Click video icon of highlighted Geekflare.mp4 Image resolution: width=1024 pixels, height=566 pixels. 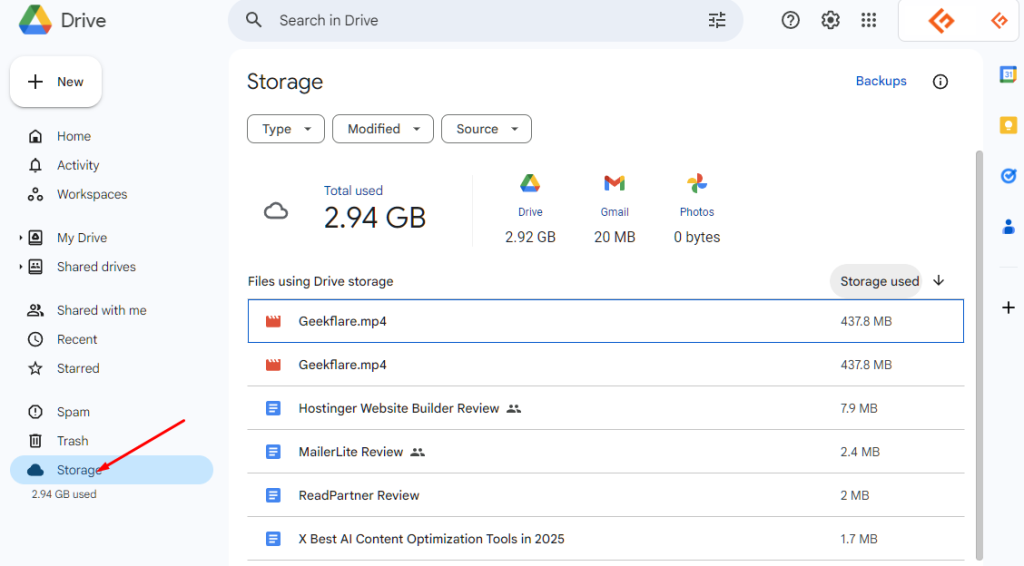pos(273,321)
